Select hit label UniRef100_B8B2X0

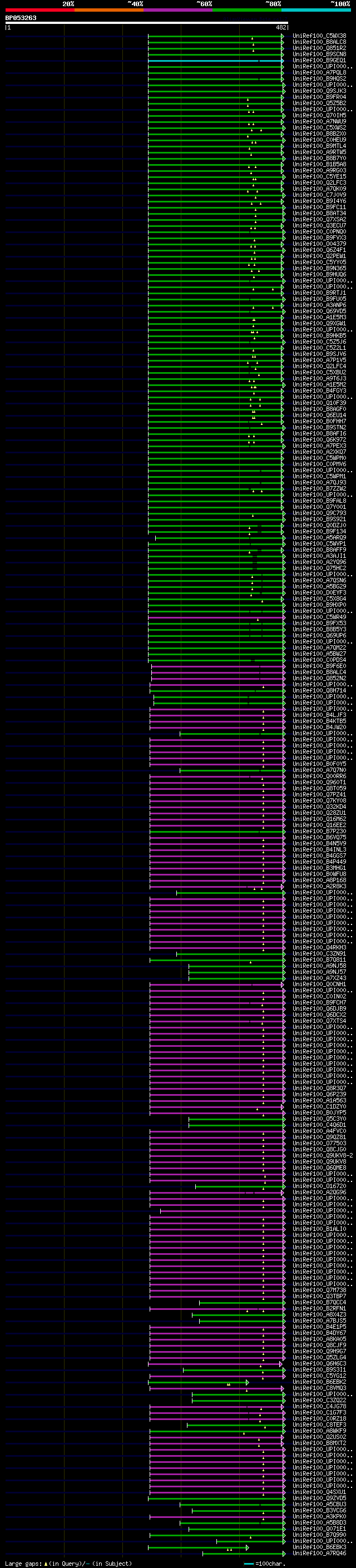click(x=319, y=134)
